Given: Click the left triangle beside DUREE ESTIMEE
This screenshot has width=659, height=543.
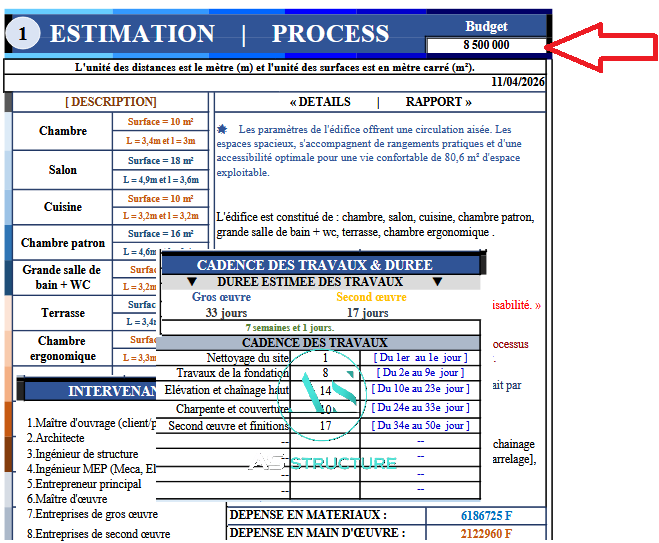Looking at the screenshot, I should [192, 282].
